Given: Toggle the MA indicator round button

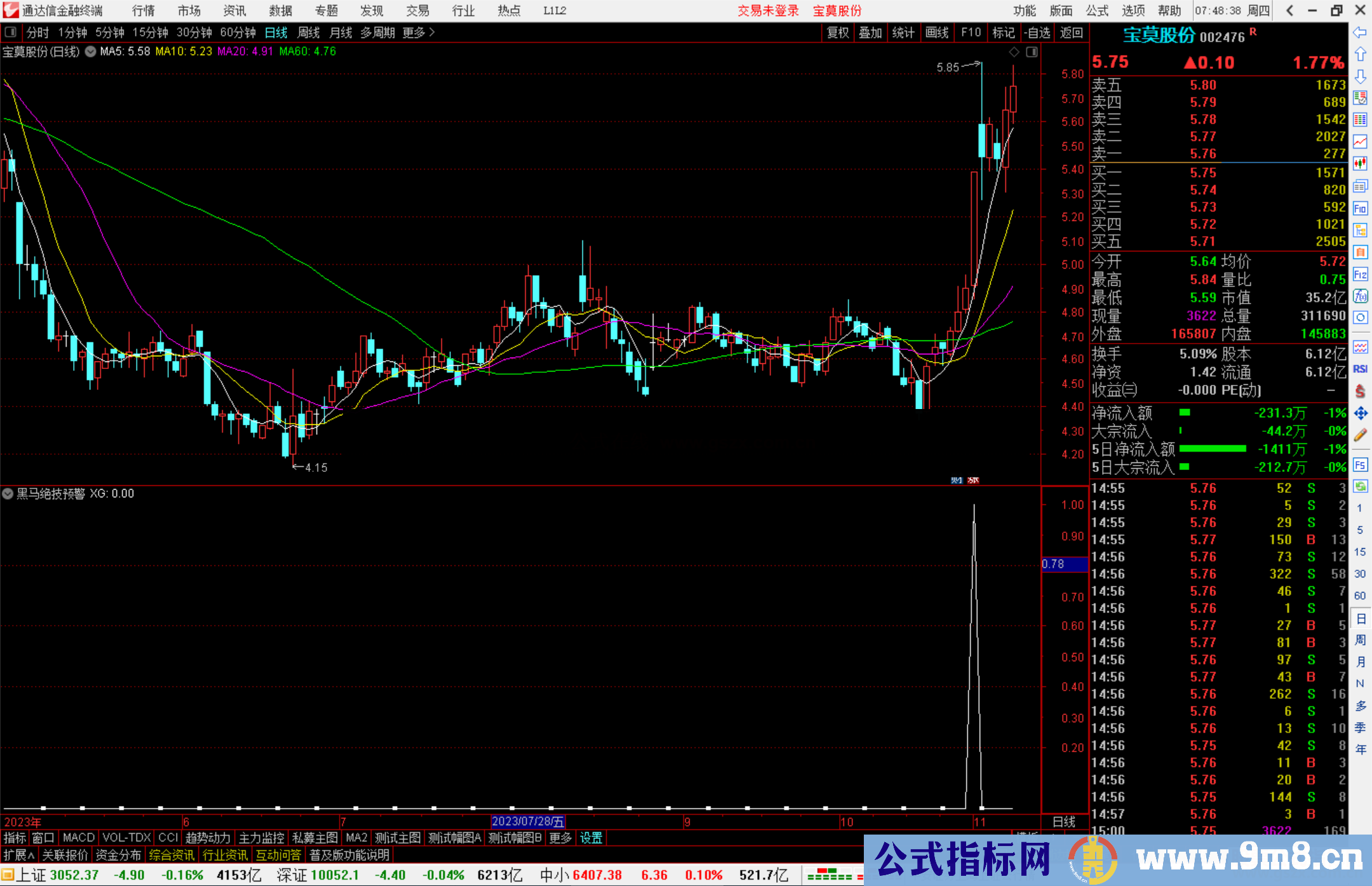Looking at the screenshot, I should (91, 51).
